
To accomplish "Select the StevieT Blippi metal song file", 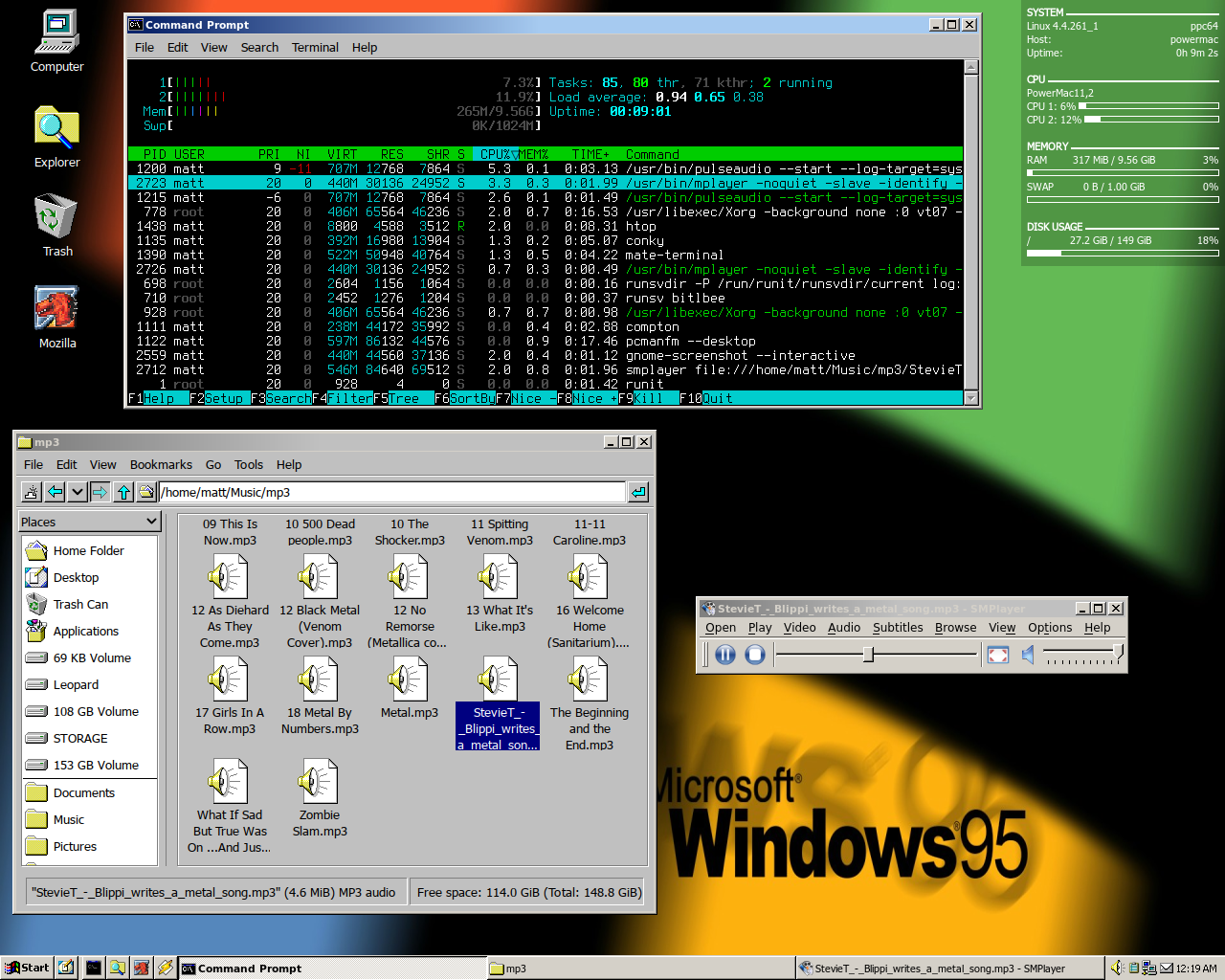I will pos(497,680).
